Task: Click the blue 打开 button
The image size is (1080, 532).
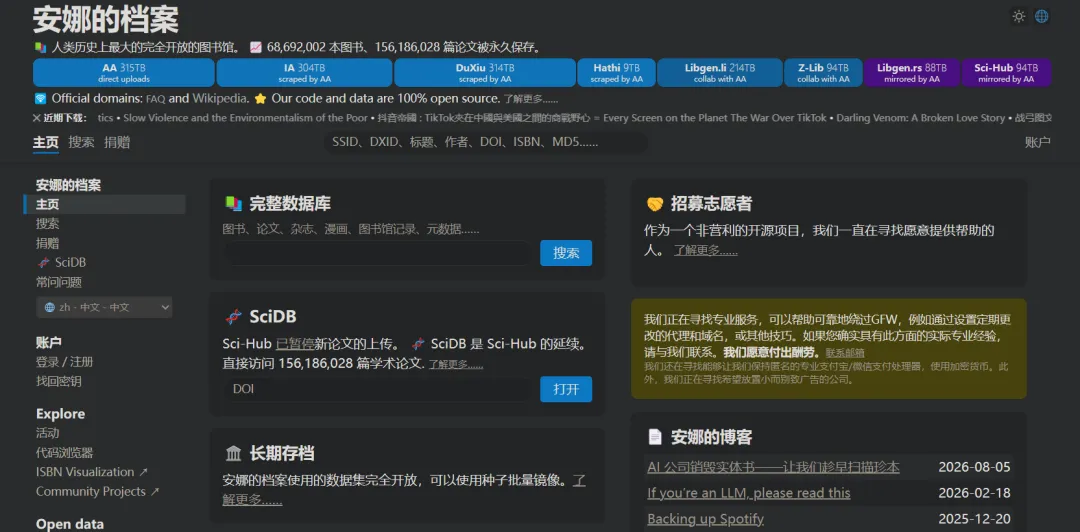Action: 566,389
